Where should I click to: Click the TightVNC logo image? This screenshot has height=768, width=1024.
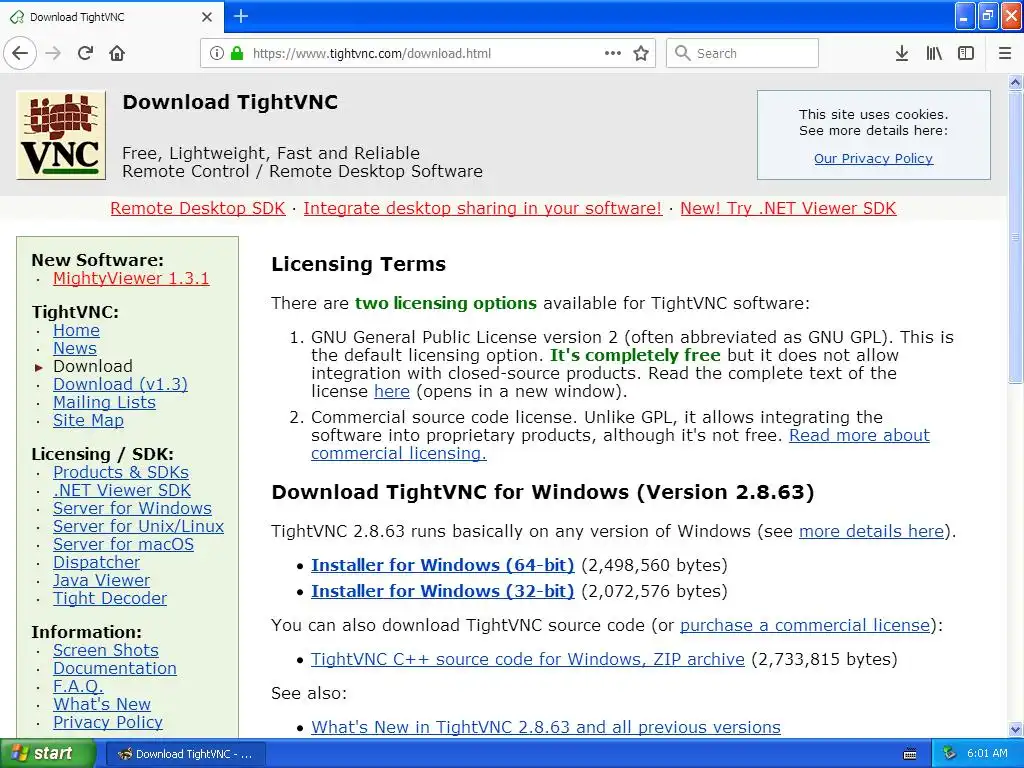(61, 135)
